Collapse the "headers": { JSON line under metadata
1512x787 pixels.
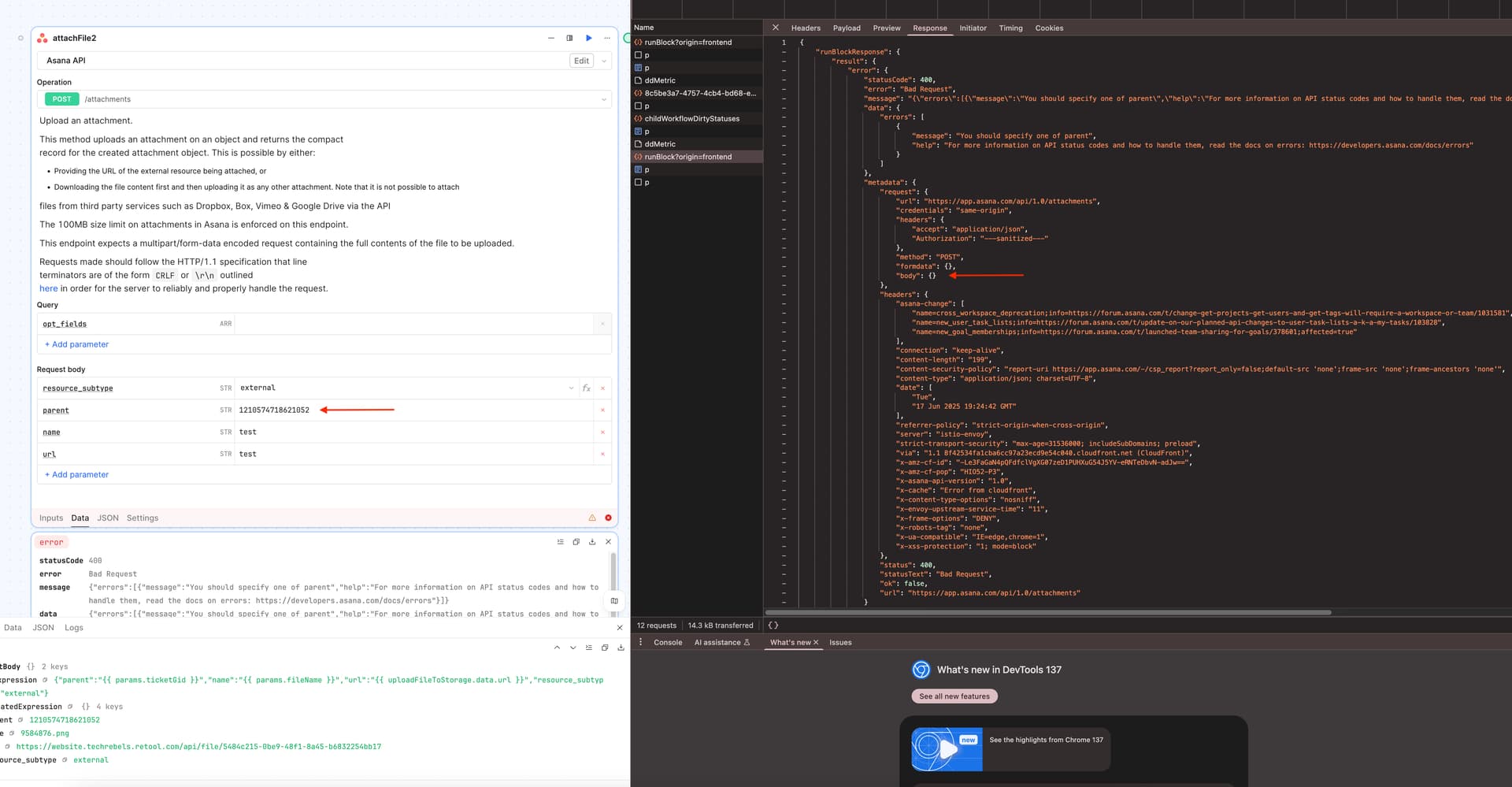(x=784, y=295)
